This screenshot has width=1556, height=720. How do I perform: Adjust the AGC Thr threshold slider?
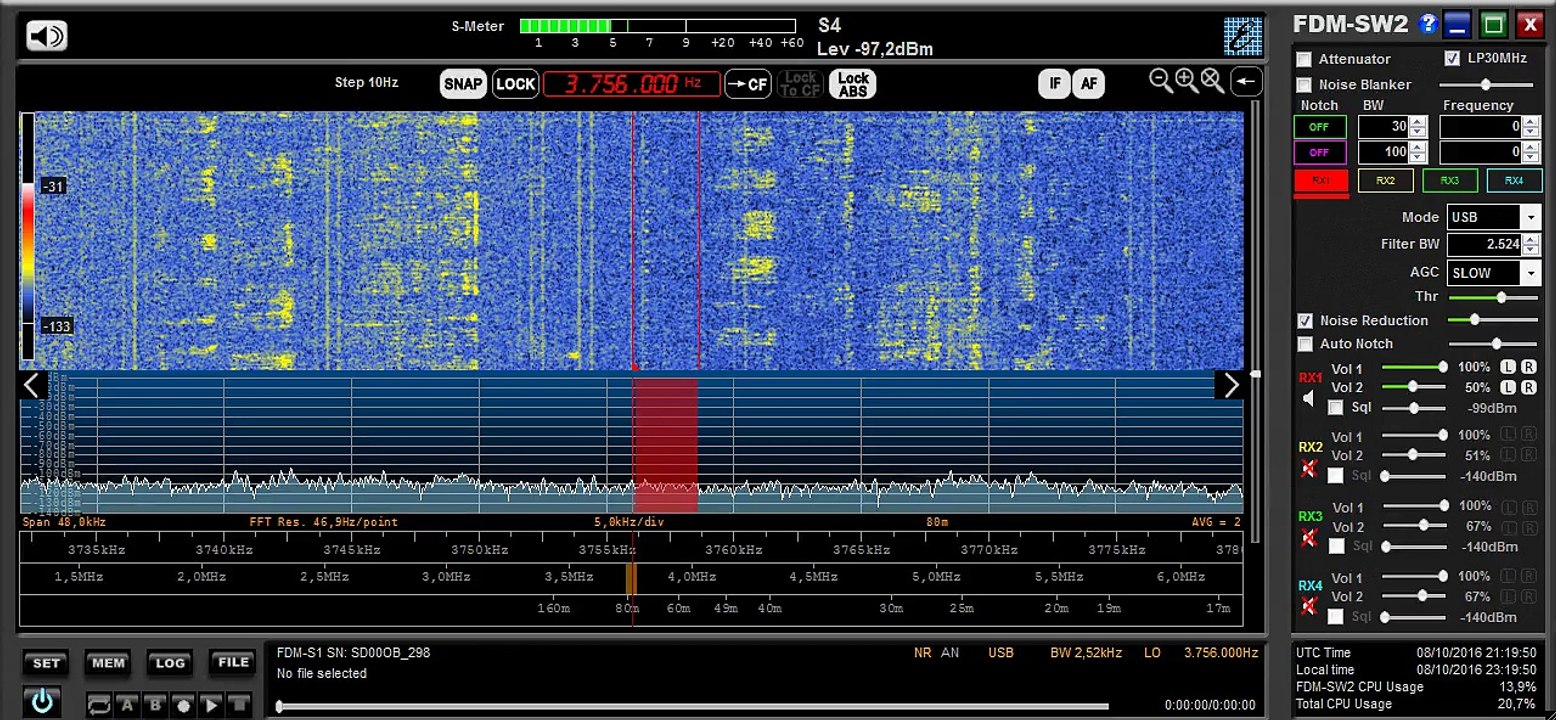[x=1493, y=297]
